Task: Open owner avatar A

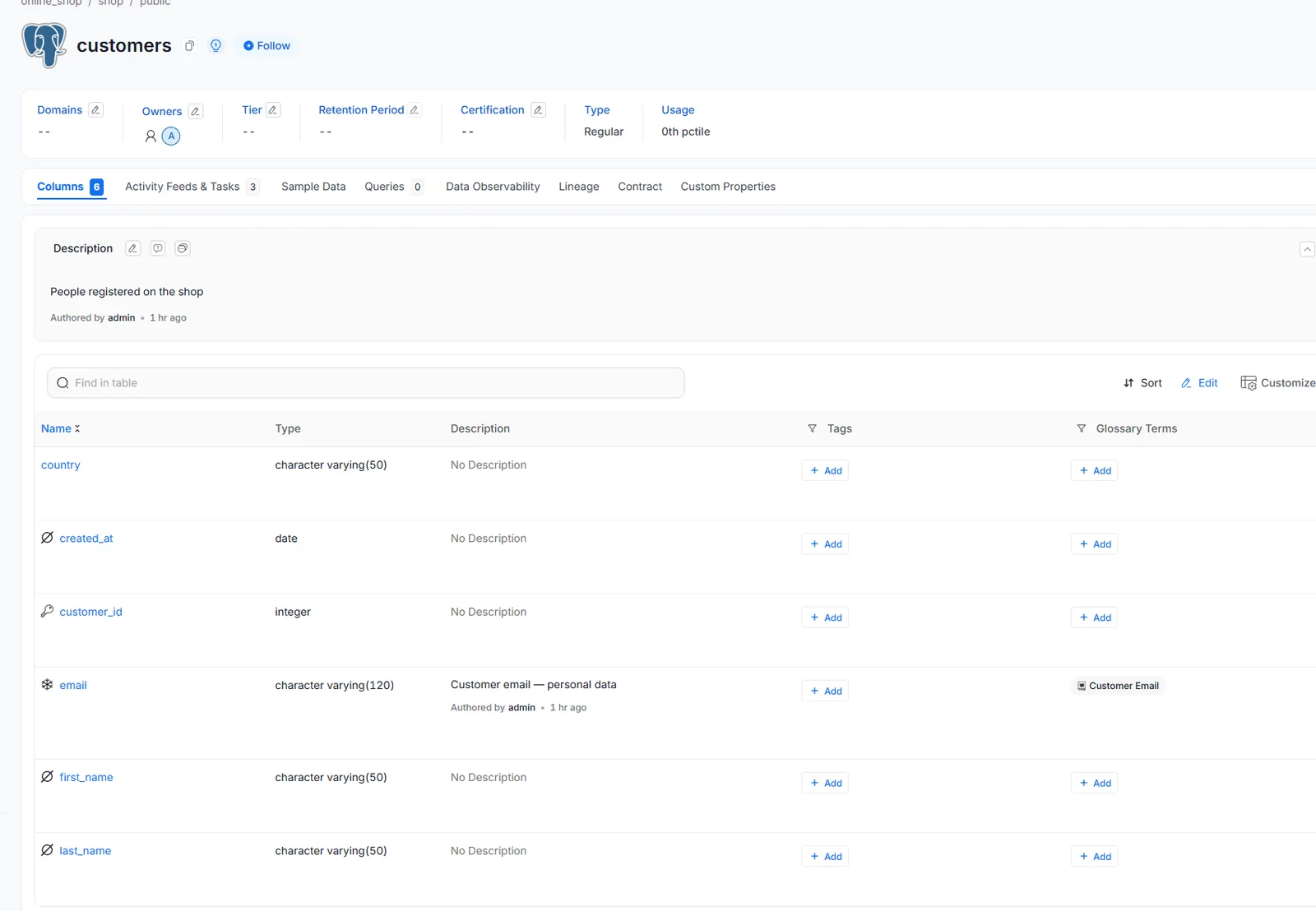Action: (x=171, y=136)
